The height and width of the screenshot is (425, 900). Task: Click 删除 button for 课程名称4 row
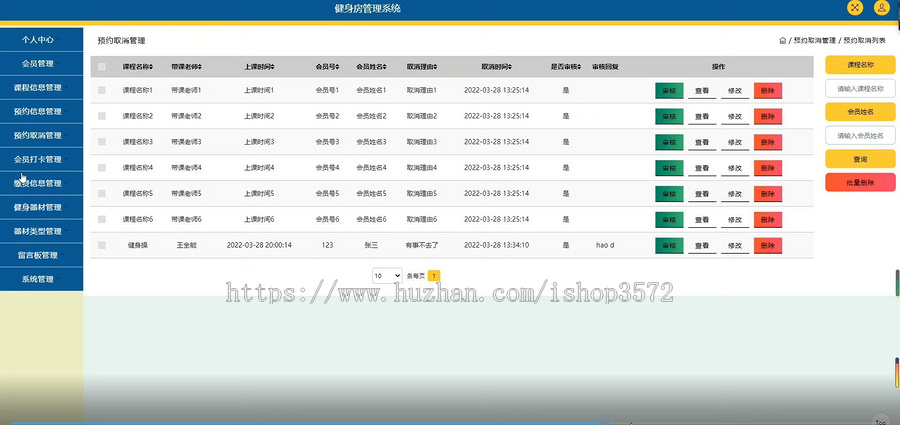(x=768, y=168)
